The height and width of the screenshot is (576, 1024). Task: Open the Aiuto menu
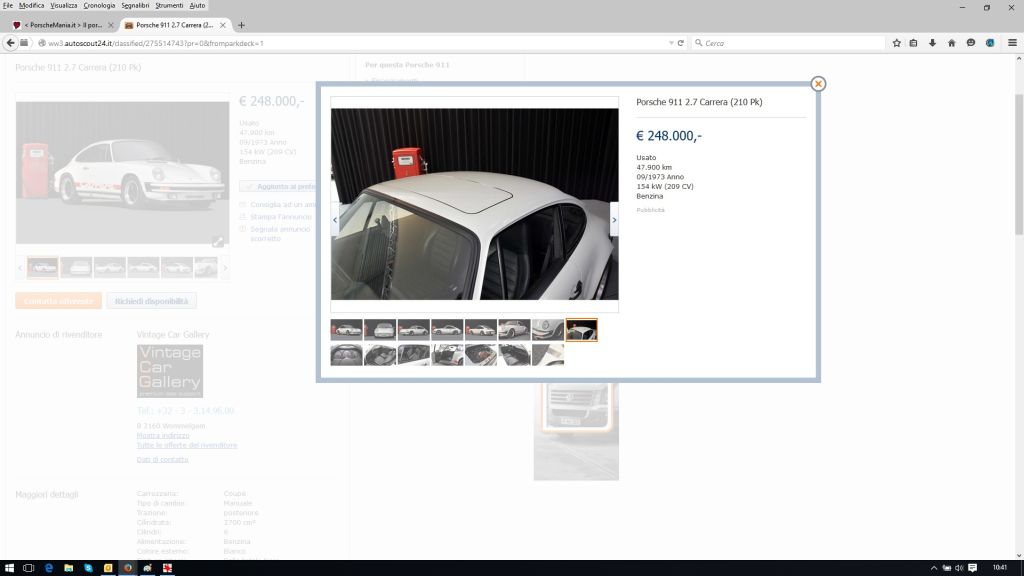point(197,5)
